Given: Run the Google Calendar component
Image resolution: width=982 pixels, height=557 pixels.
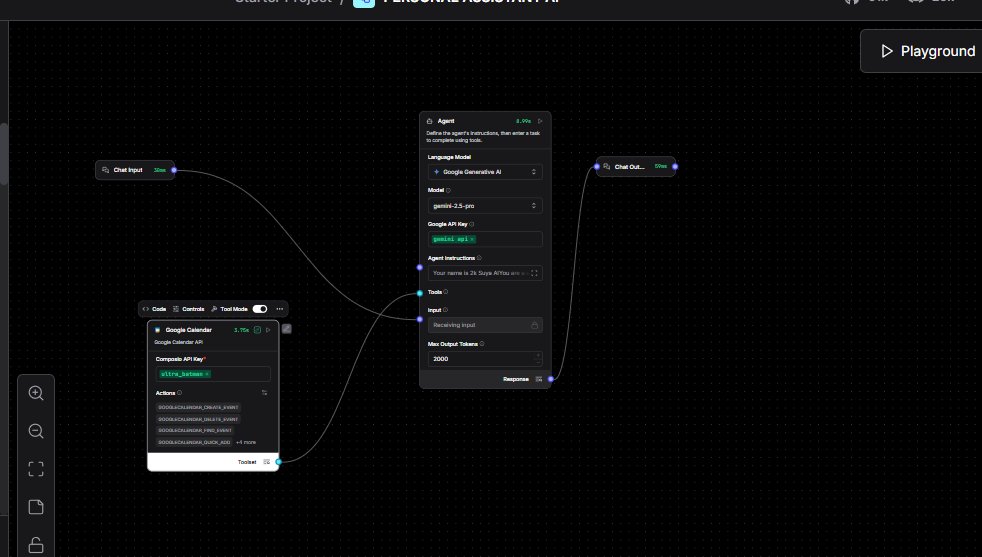Looking at the screenshot, I should tap(268, 330).
